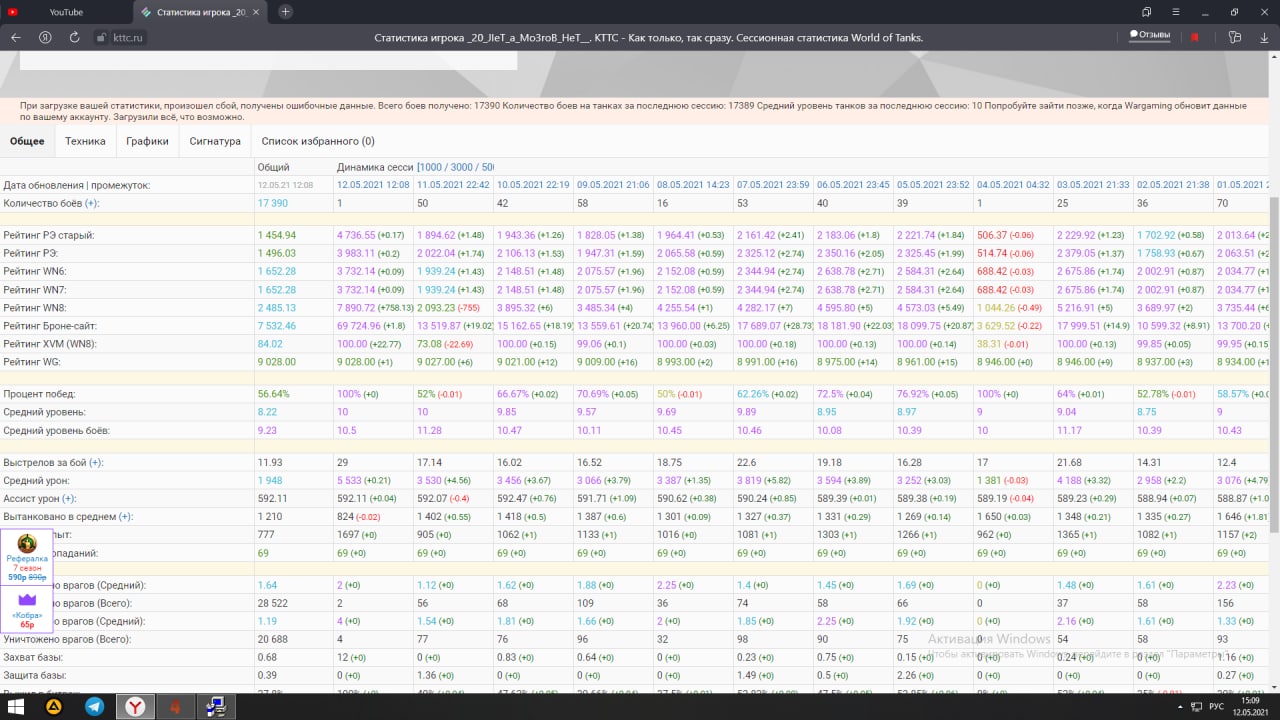1280x720 pixels.
Task: Click Yandex Browser taskbar icon
Action: (x=134, y=706)
